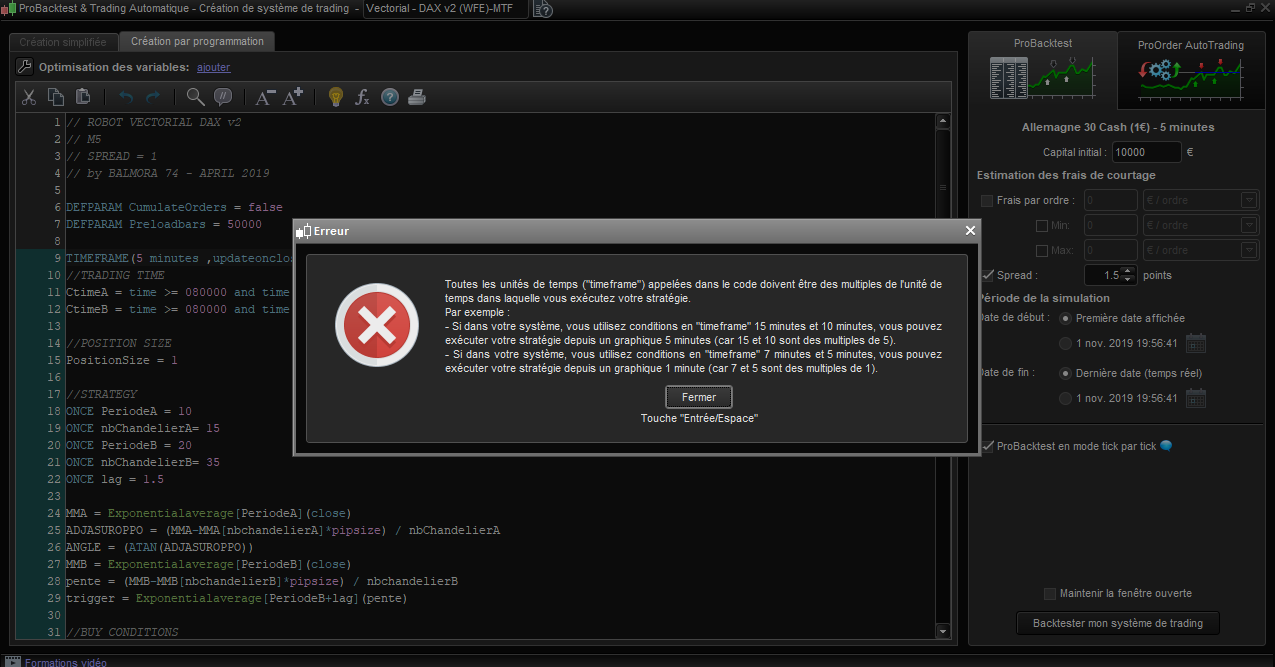Click code line starting trigger = Exponentialaverage
The width and height of the screenshot is (1275, 667).
click(236, 598)
